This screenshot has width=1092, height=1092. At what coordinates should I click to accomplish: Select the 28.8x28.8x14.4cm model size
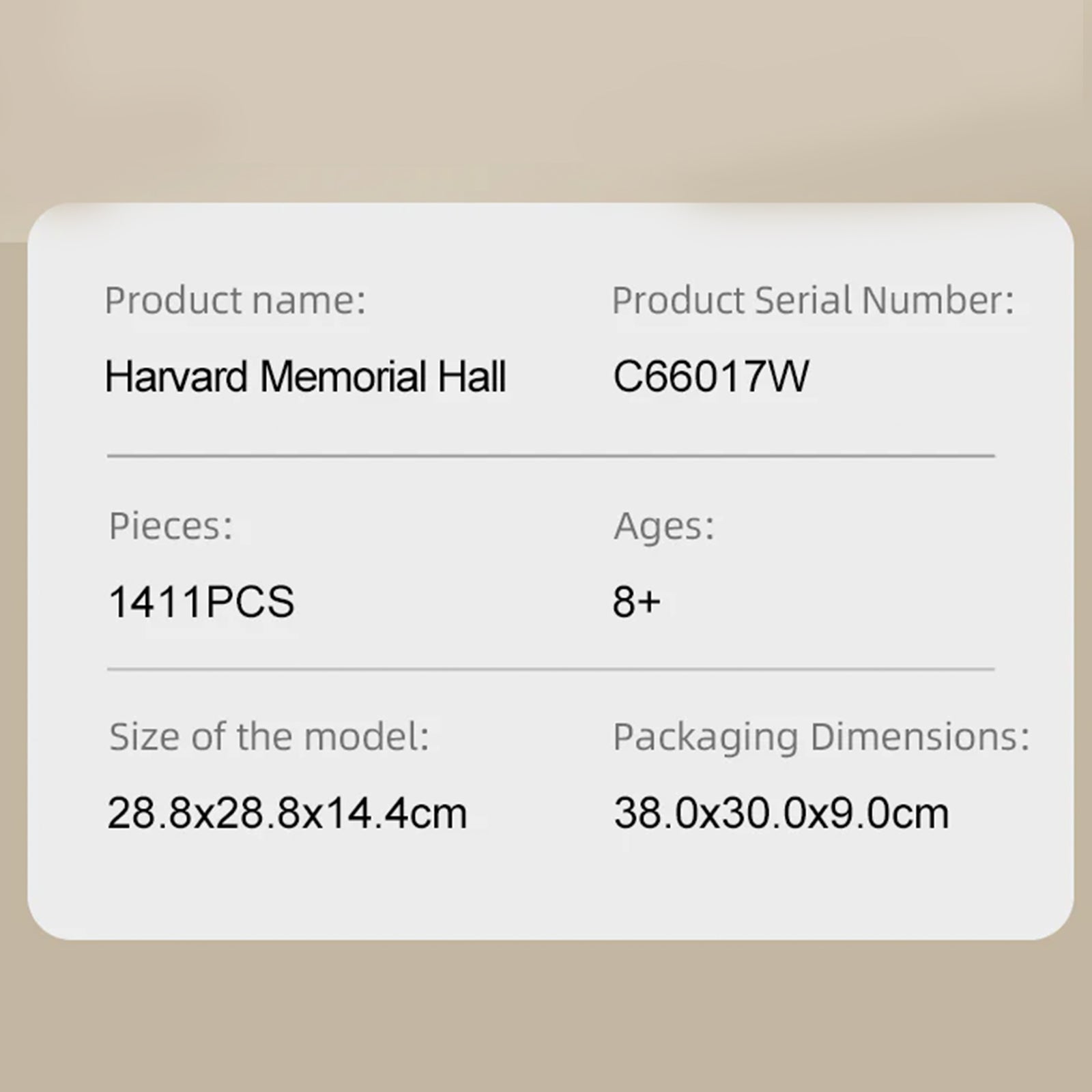(287, 813)
